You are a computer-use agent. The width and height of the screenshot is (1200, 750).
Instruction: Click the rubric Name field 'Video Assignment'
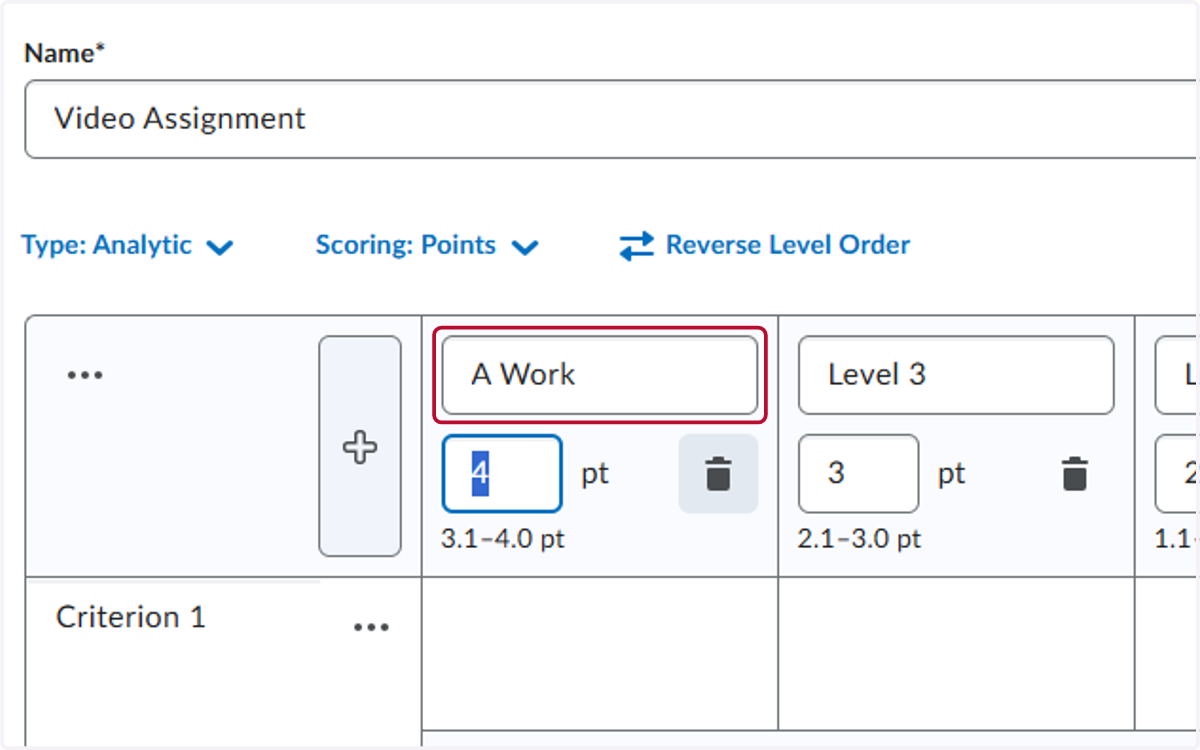click(611, 119)
